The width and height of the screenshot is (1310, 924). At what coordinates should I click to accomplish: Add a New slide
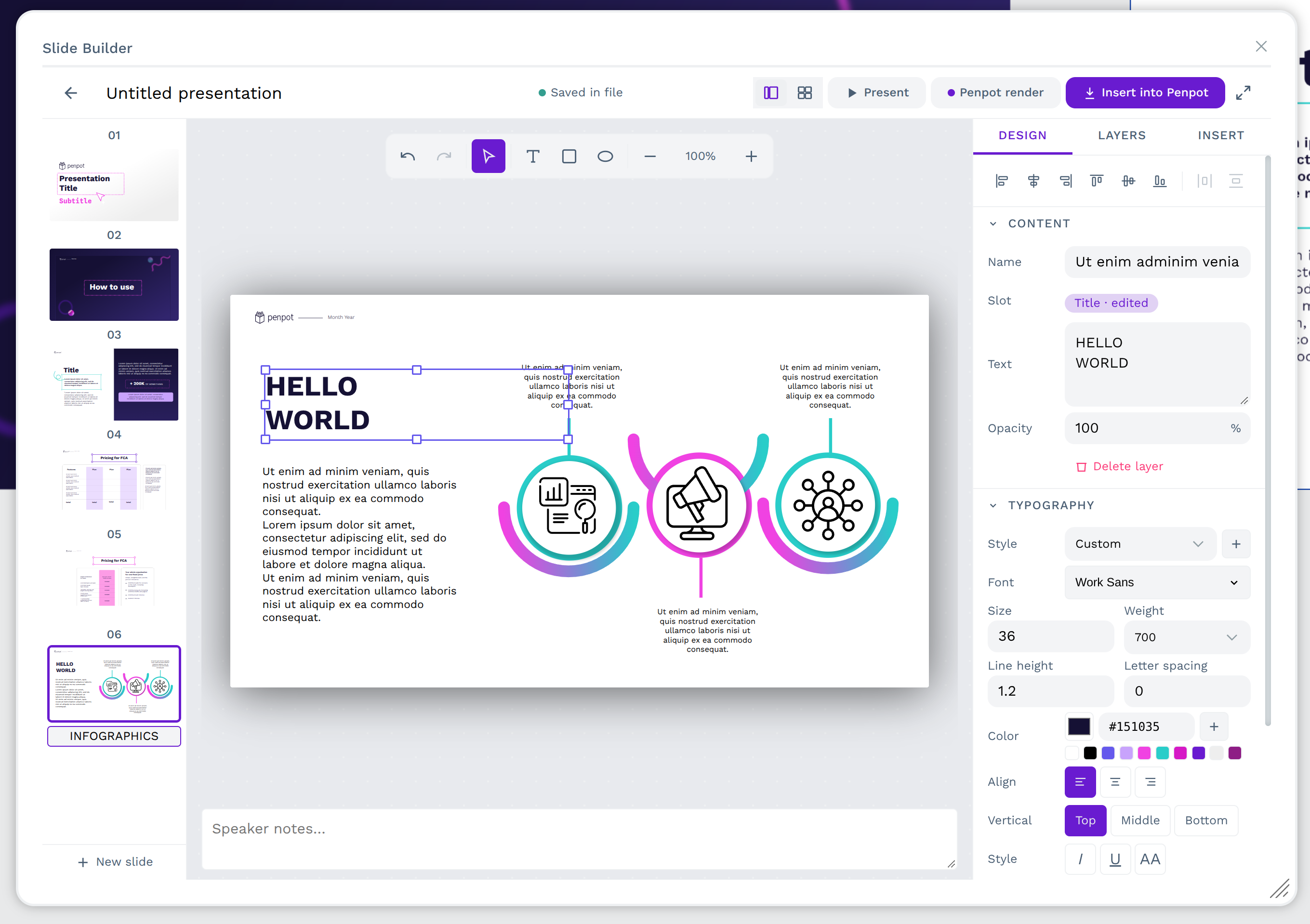click(x=115, y=862)
